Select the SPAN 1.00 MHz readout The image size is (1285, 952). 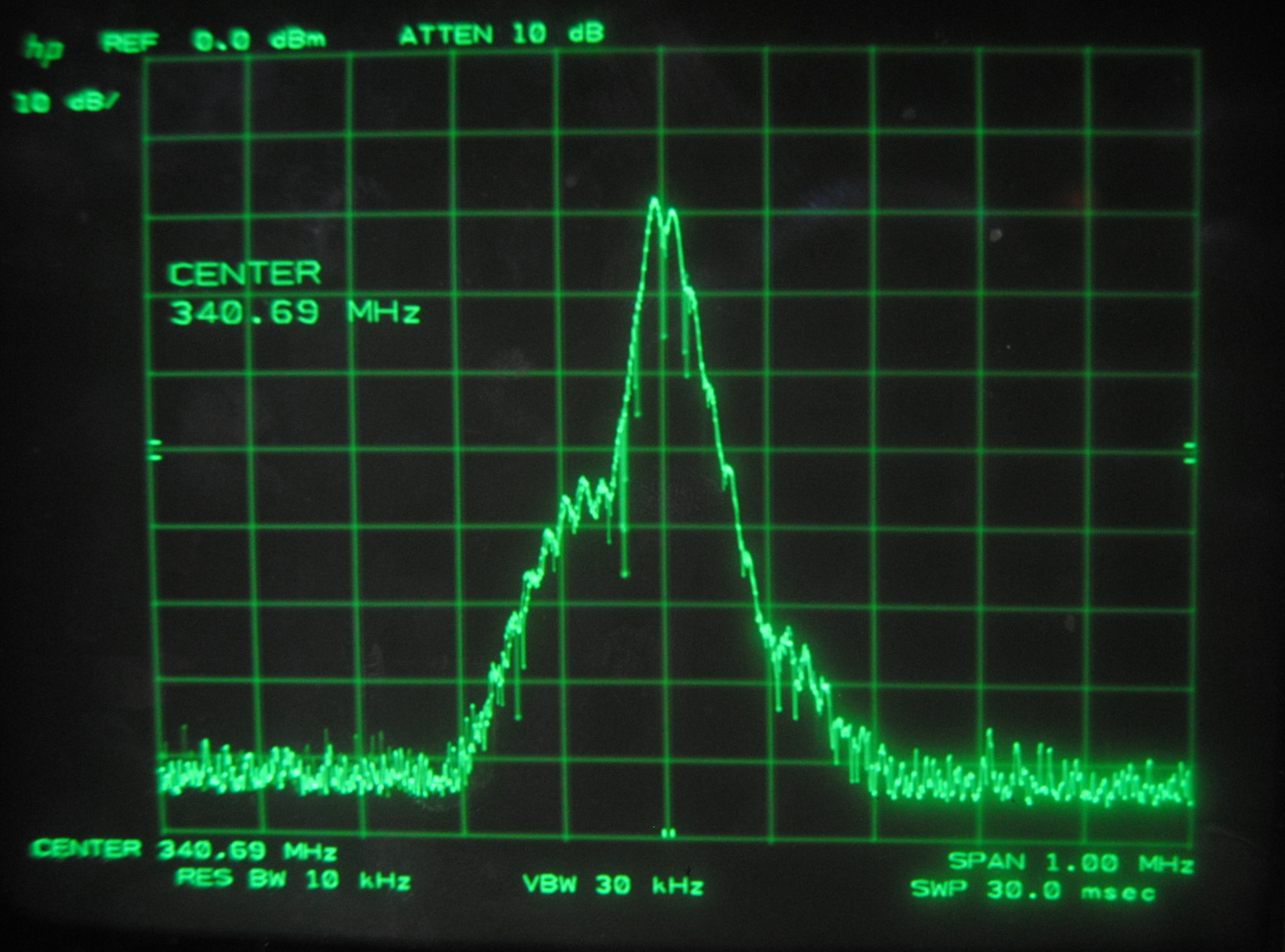pos(1070,861)
